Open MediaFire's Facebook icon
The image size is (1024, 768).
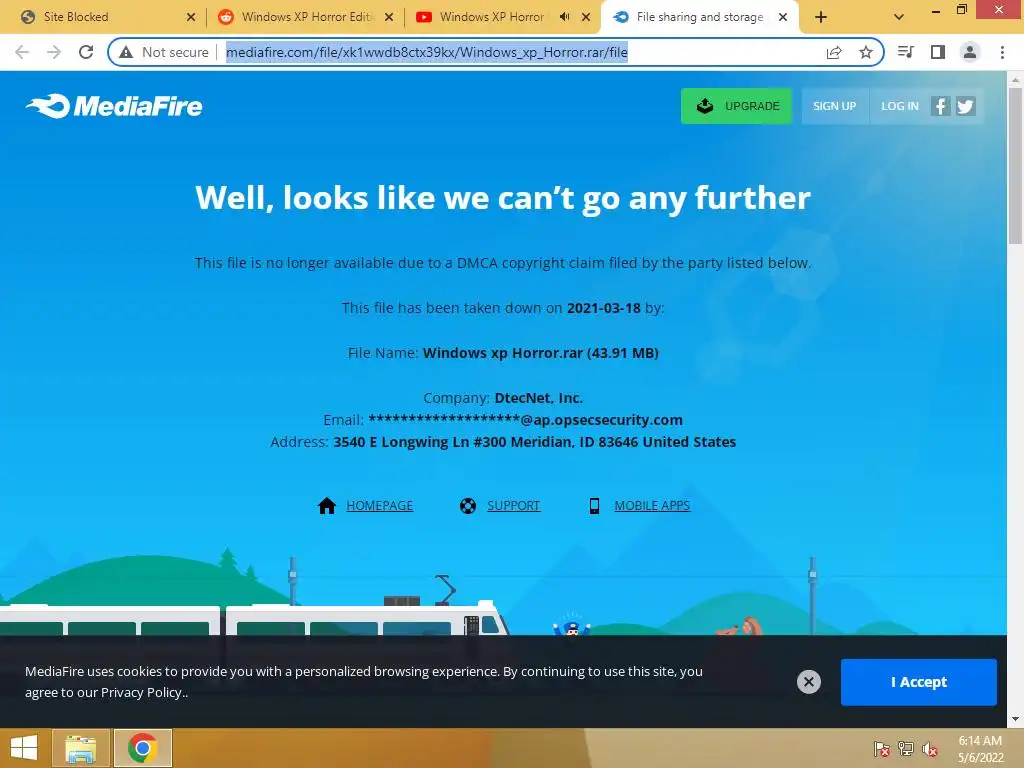coord(940,106)
